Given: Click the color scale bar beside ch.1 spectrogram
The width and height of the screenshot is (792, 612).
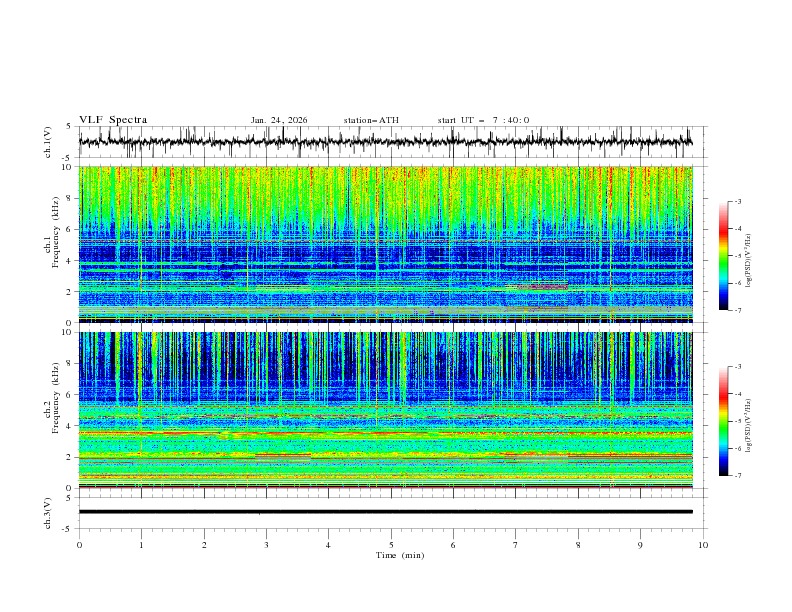Looking at the screenshot, I should point(723,256).
